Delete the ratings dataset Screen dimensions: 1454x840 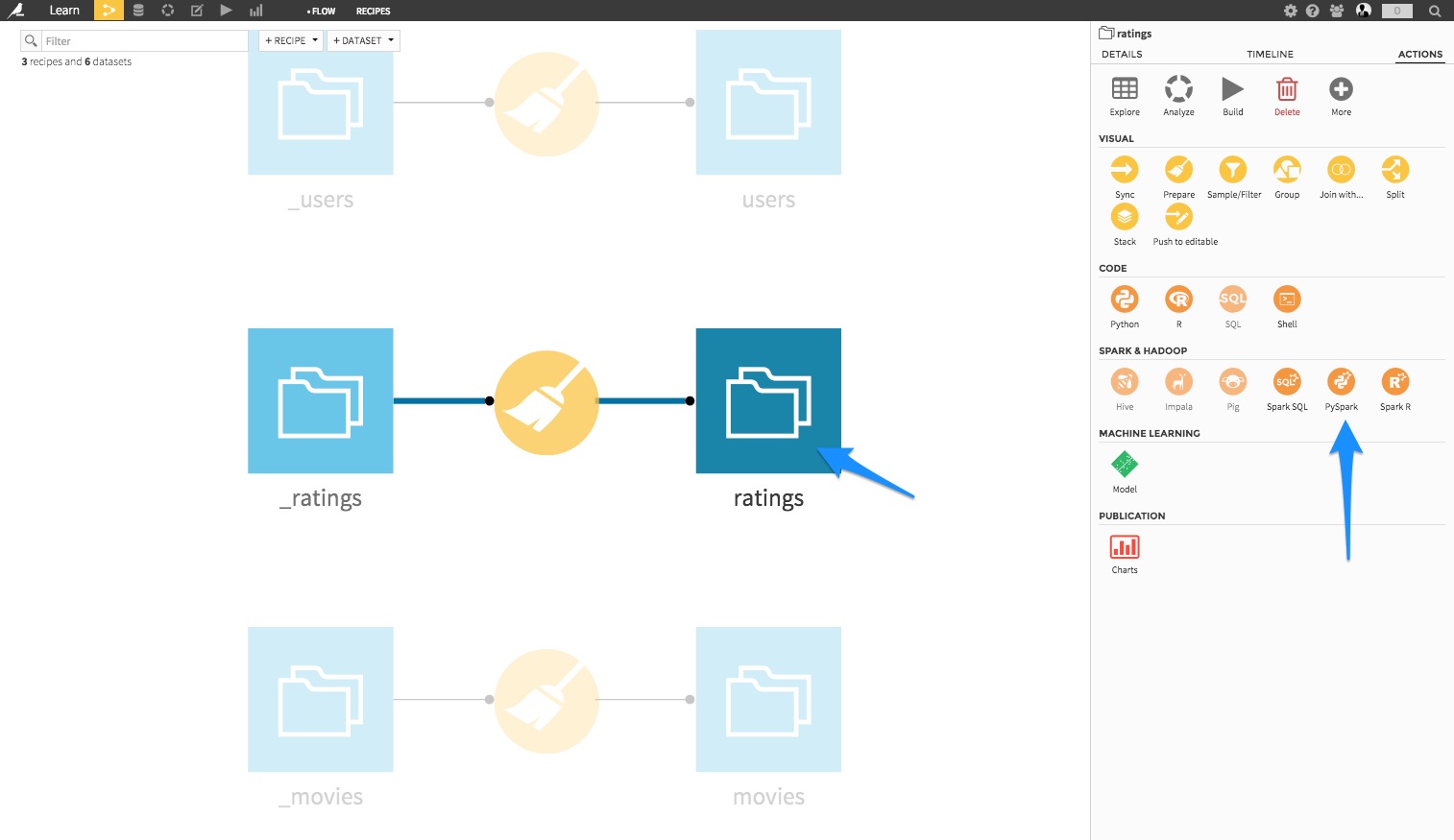click(x=1286, y=94)
